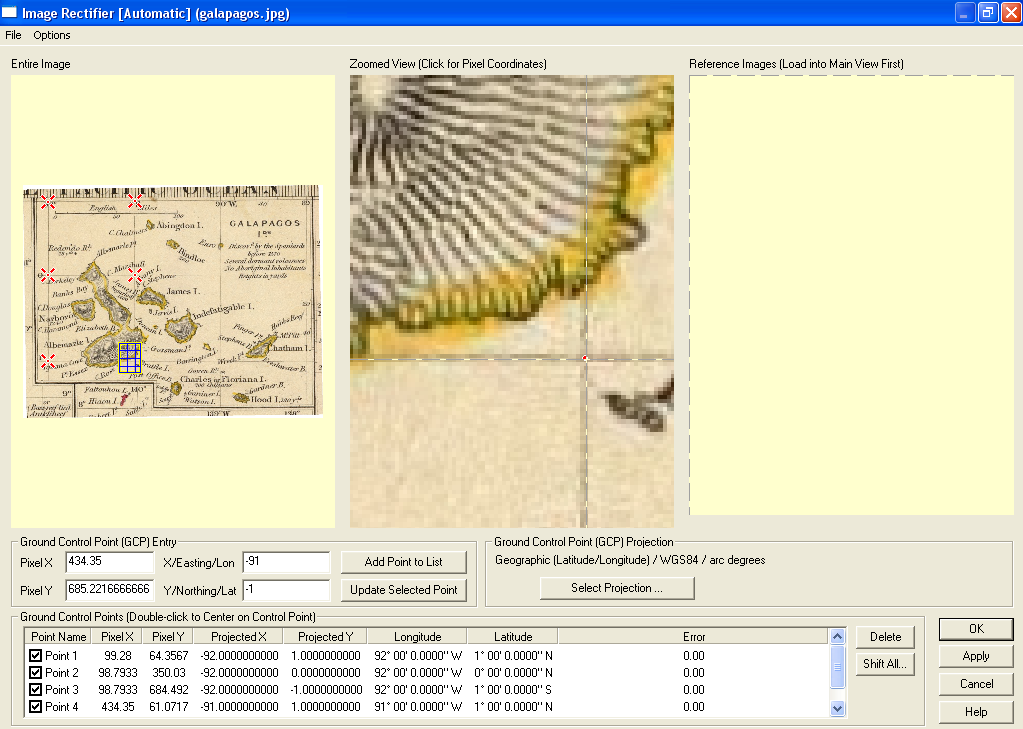The height and width of the screenshot is (729, 1023).
Task: Uncheck the Point 1 checkbox
Action: click(x=35, y=655)
